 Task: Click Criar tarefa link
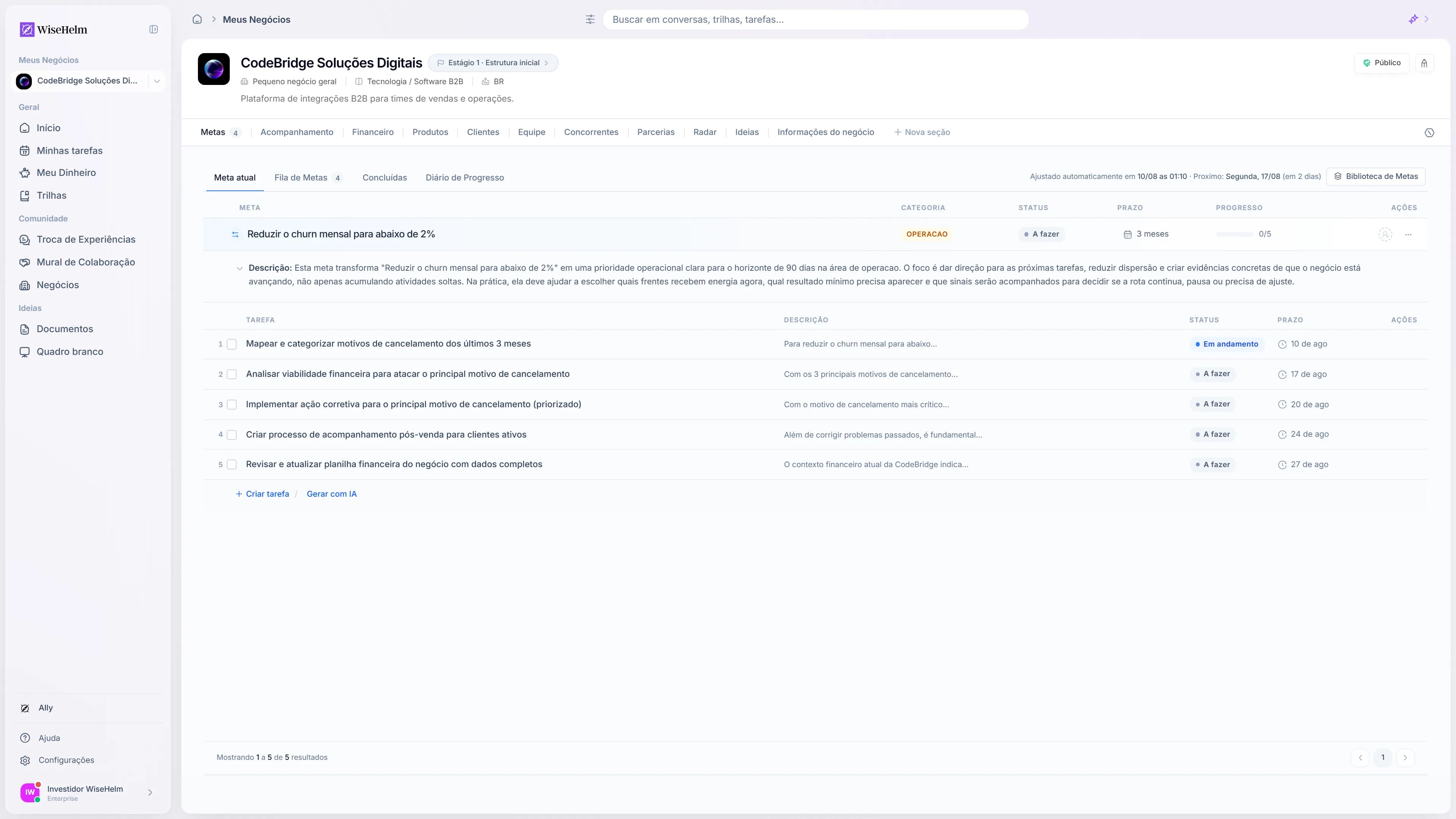pos(262,494)
